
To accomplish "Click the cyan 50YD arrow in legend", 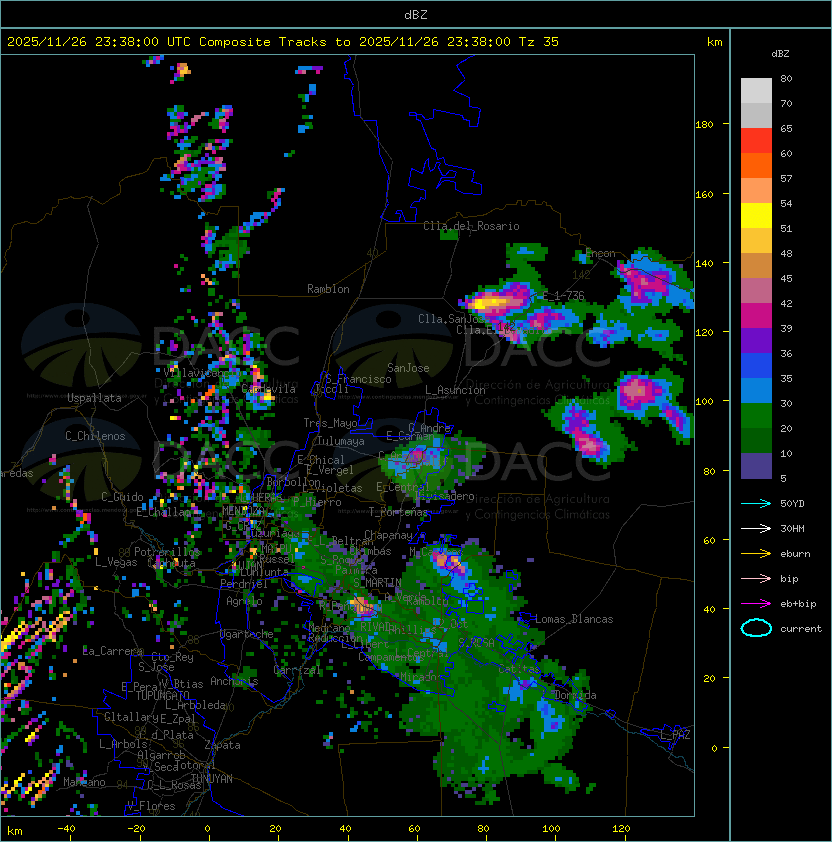I will point(756,503).
